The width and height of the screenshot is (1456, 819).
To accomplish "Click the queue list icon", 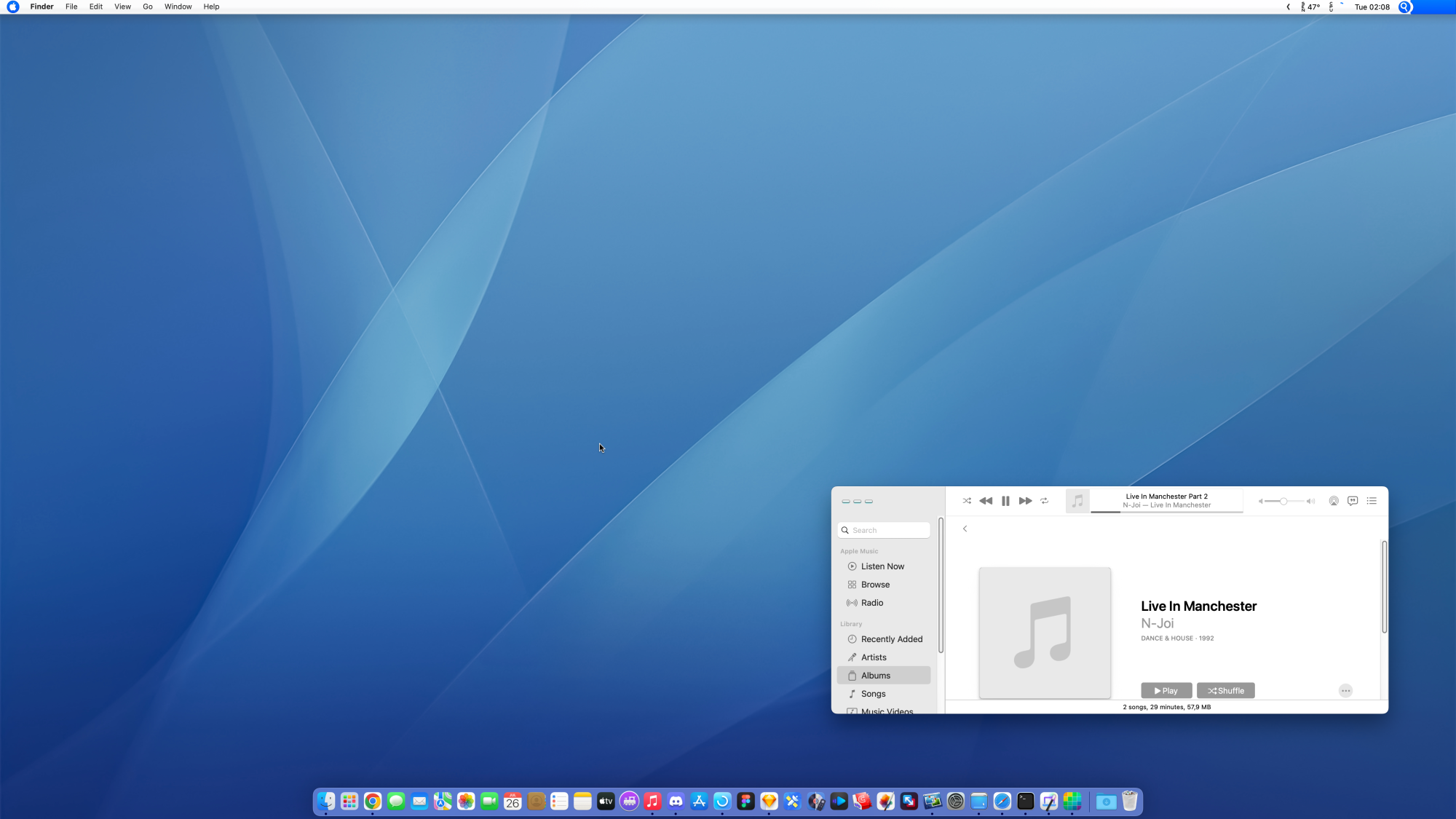I will point(1372,501).
